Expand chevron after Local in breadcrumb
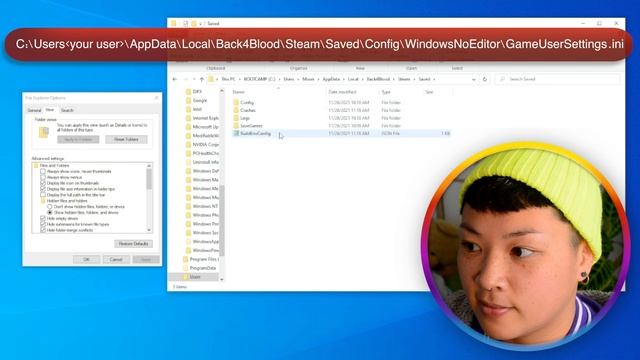This screenshot has height=360, width=640. pyautogui.click(x=362, y=79)
